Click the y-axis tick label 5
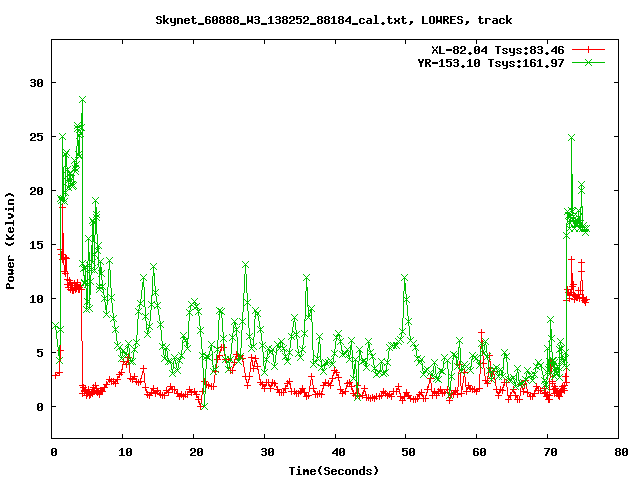Viewport: 640px width, 480px height. pos(40,353)
